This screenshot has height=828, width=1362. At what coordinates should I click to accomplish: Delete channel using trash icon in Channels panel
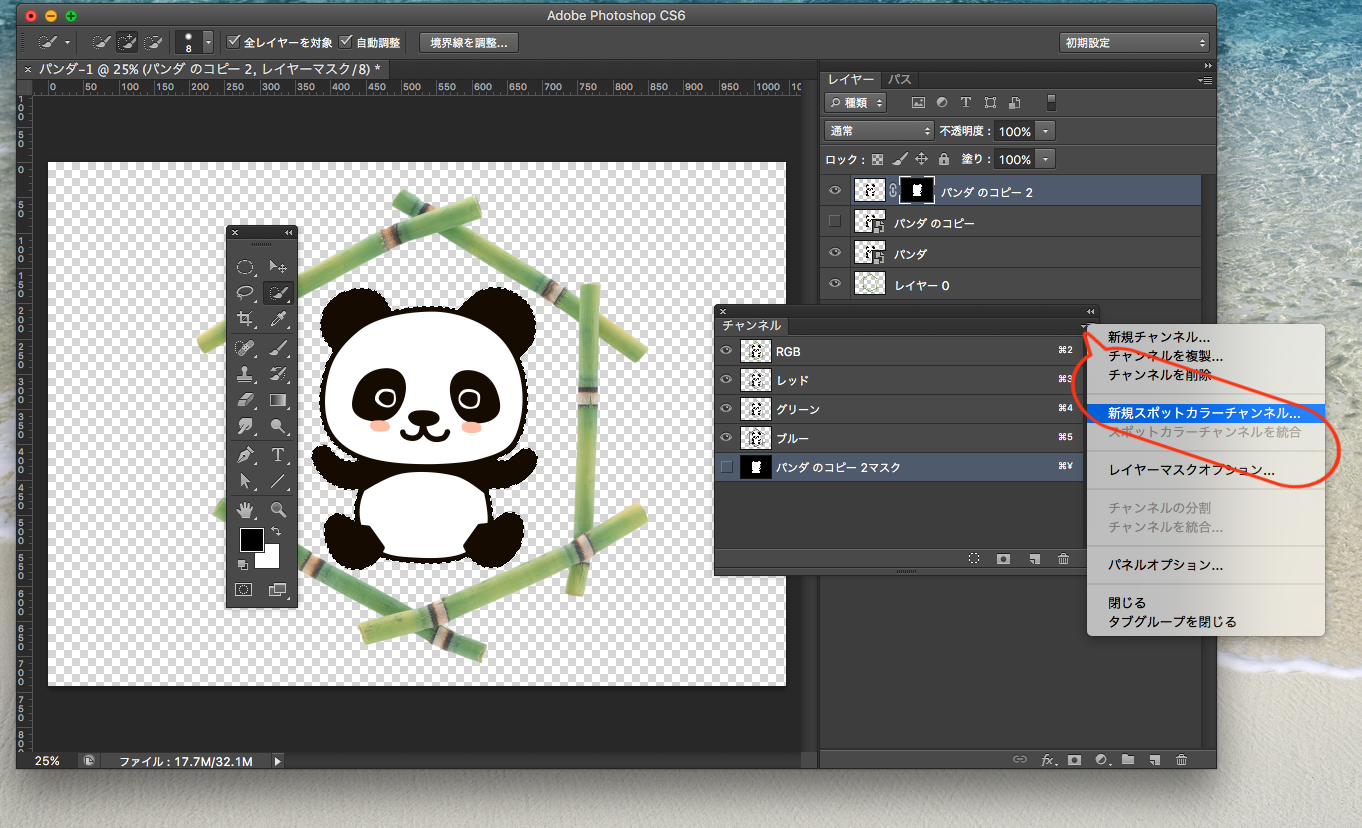1064,559
